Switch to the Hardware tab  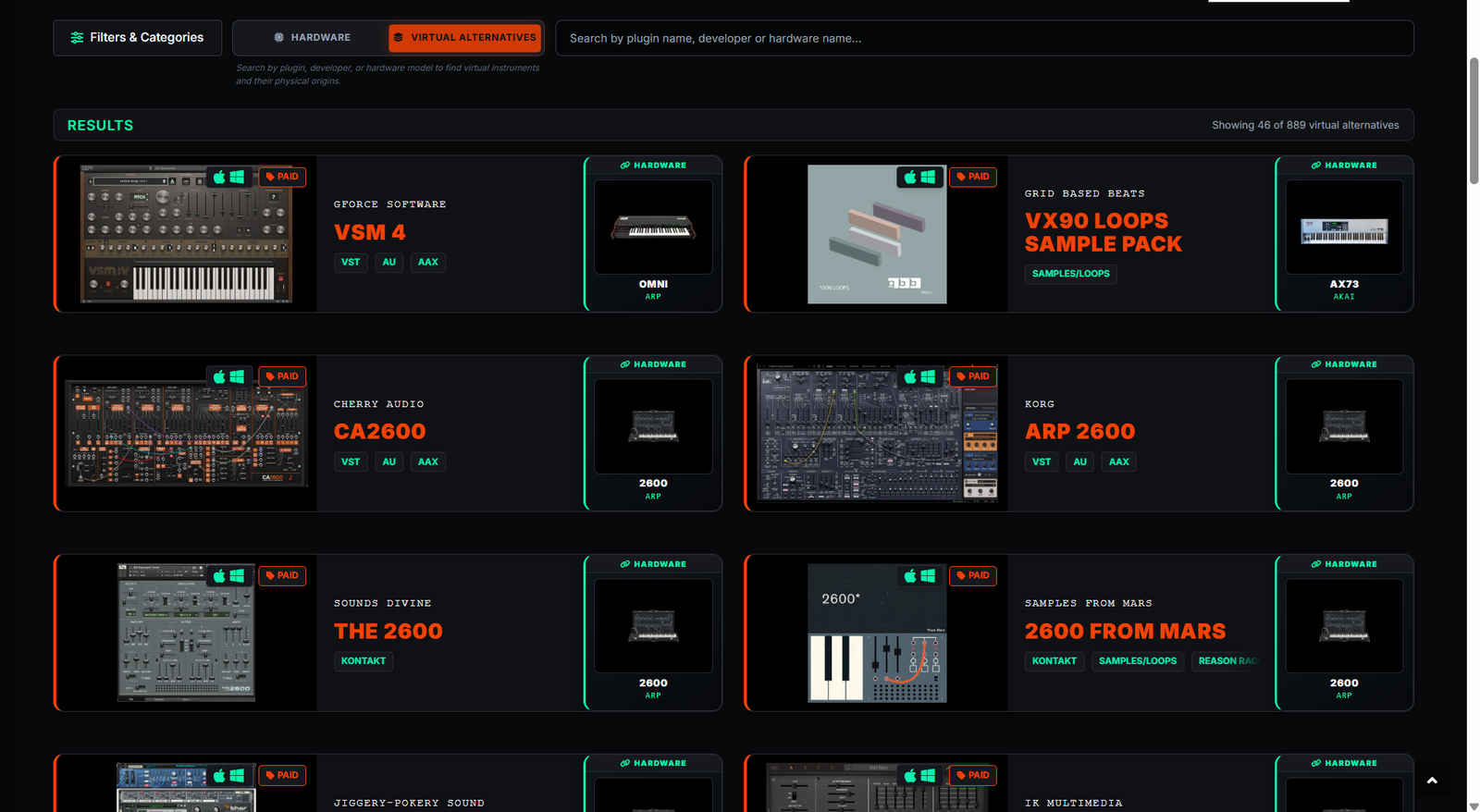click(312, 38)
